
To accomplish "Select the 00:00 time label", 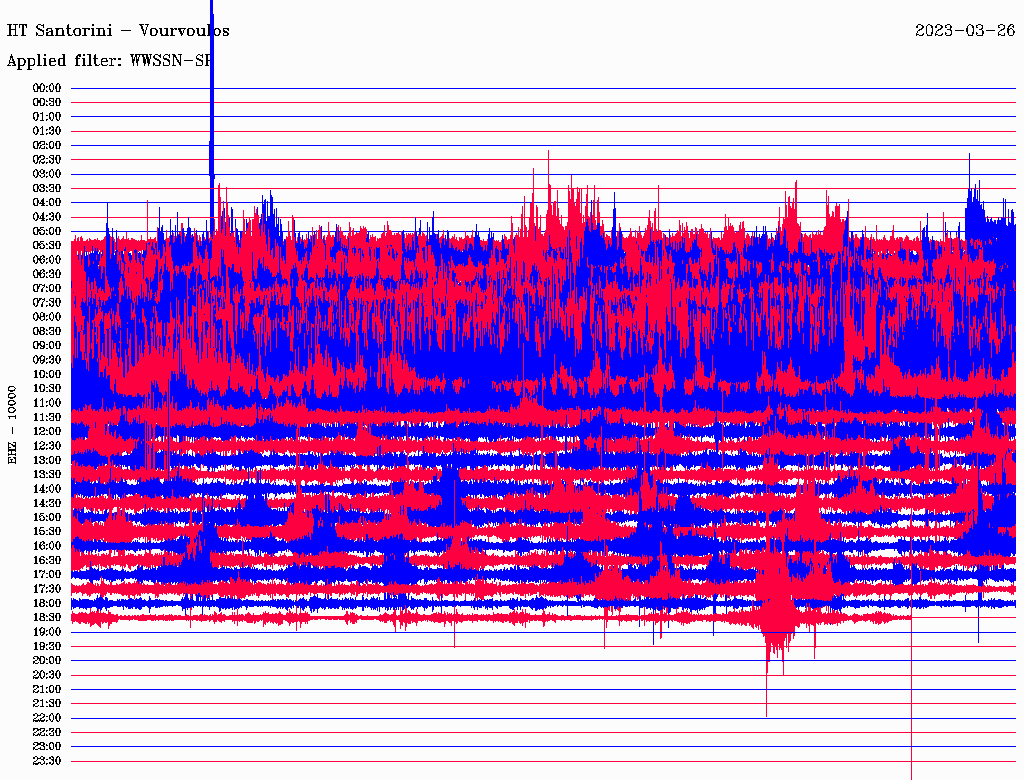I will [47, 88].
